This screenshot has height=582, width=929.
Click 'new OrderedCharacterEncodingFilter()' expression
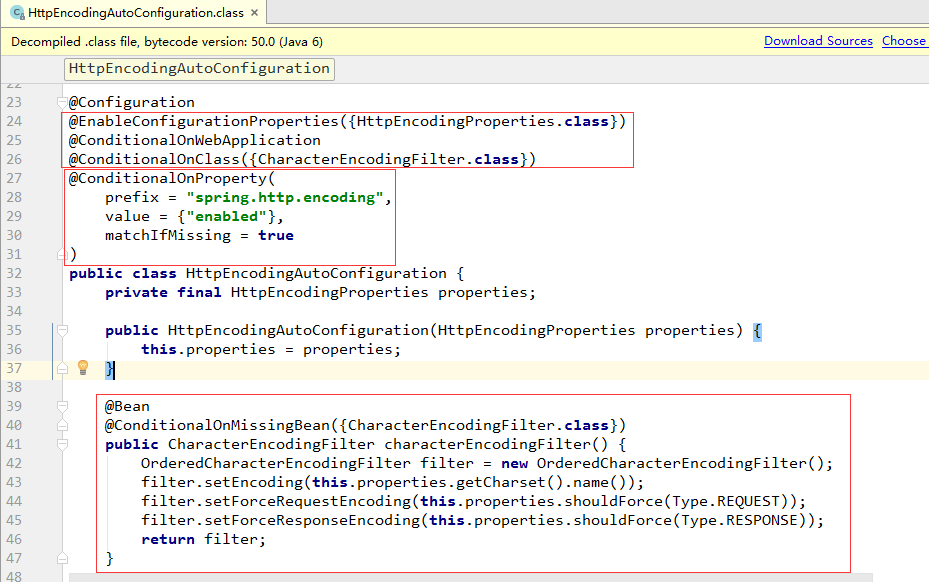pos(662,463)
